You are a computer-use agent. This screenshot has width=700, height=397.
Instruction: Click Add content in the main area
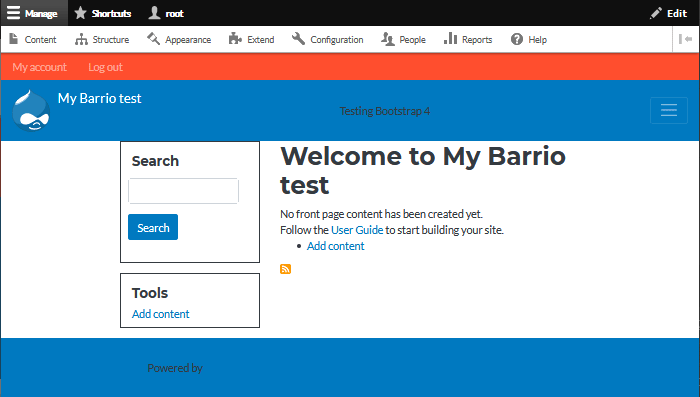(335, 246)
